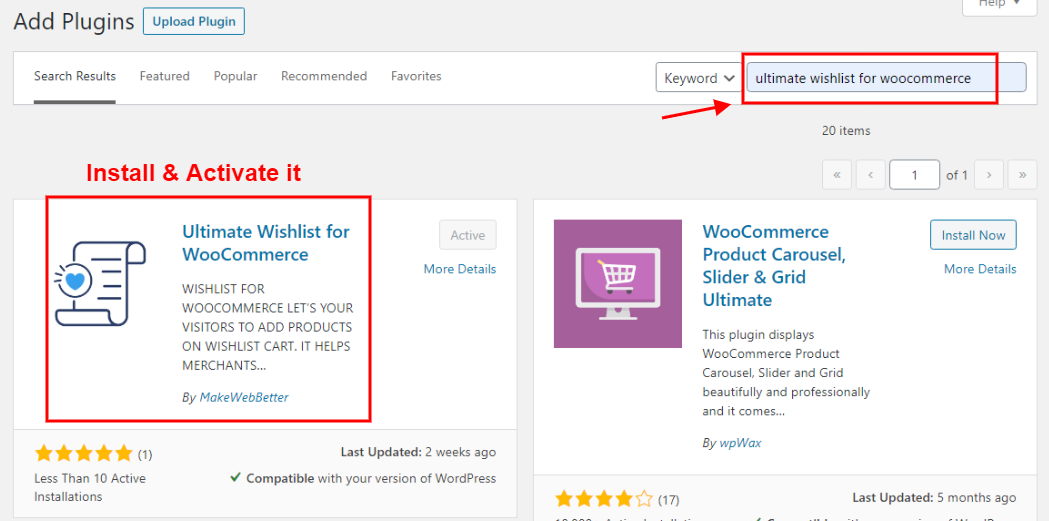Go to previous results page arrow
1049x521 pixels.
pyautogui.click(x=870, y=176)
